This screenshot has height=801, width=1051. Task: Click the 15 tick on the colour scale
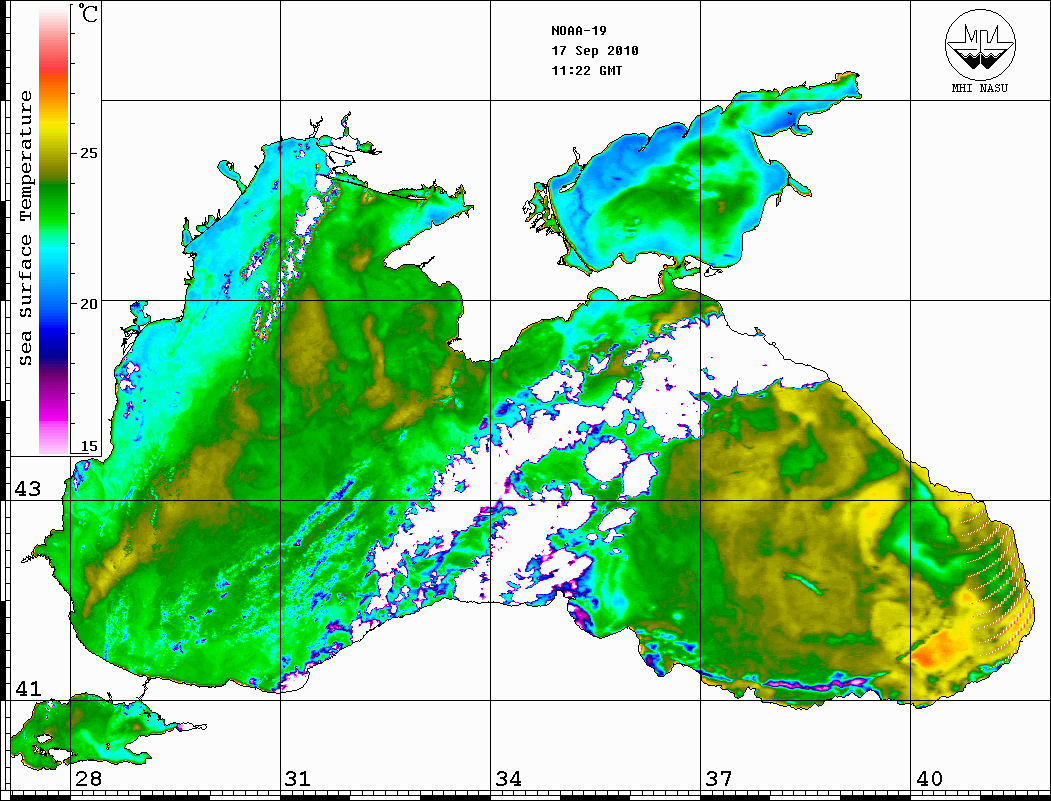(88, 446)
